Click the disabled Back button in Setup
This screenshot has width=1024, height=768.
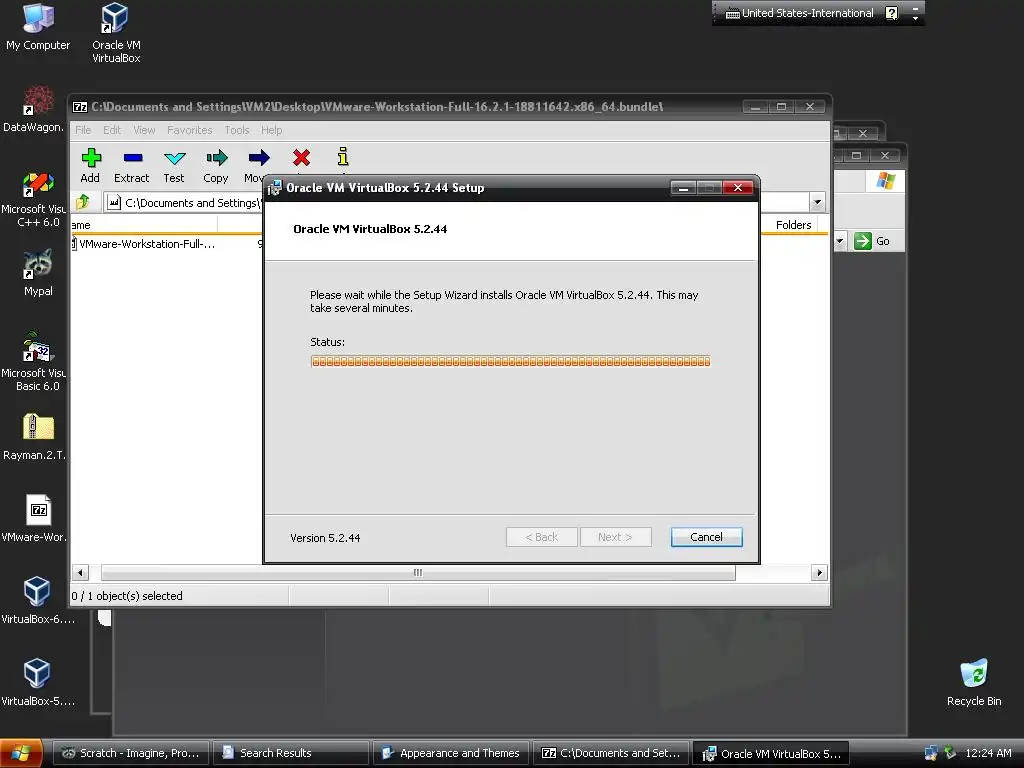pyautogui.click(x=541, y=537)
